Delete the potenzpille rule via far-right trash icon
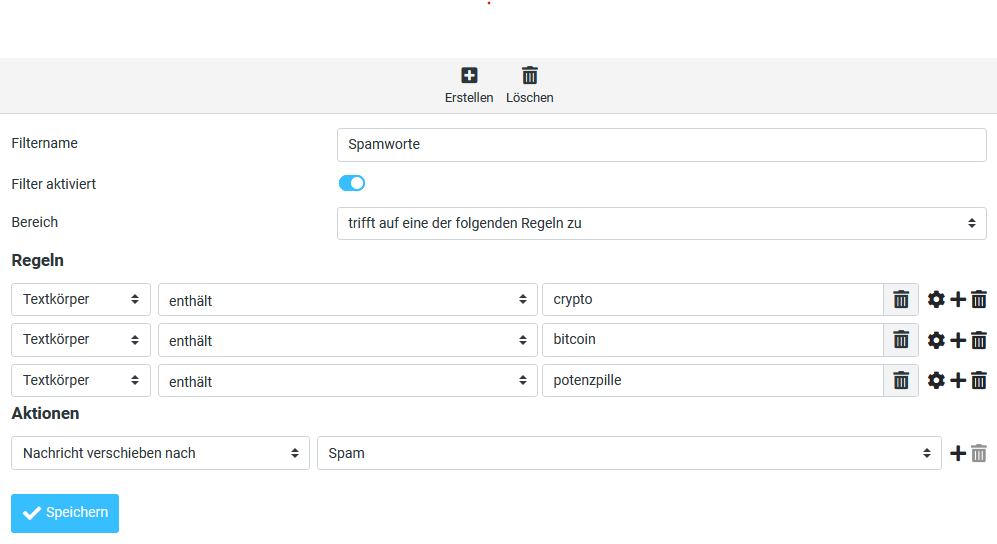The image size is (997, 544). [979, 380]
